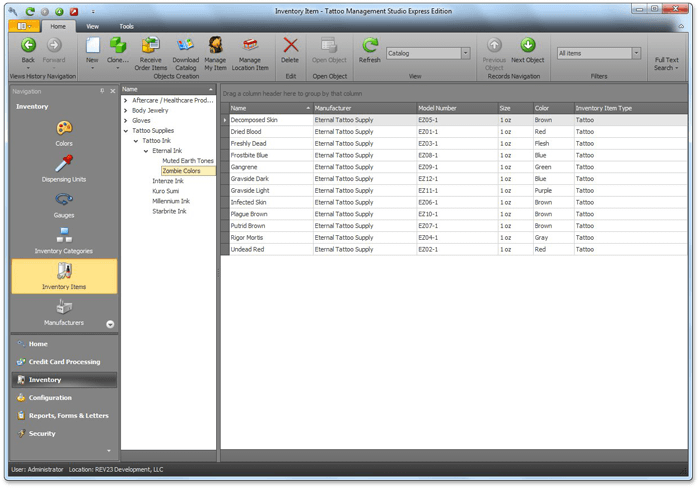Viewport: 700px width, 489px height.
Task: Refresh the inventory list
Action: click(370, 46)
